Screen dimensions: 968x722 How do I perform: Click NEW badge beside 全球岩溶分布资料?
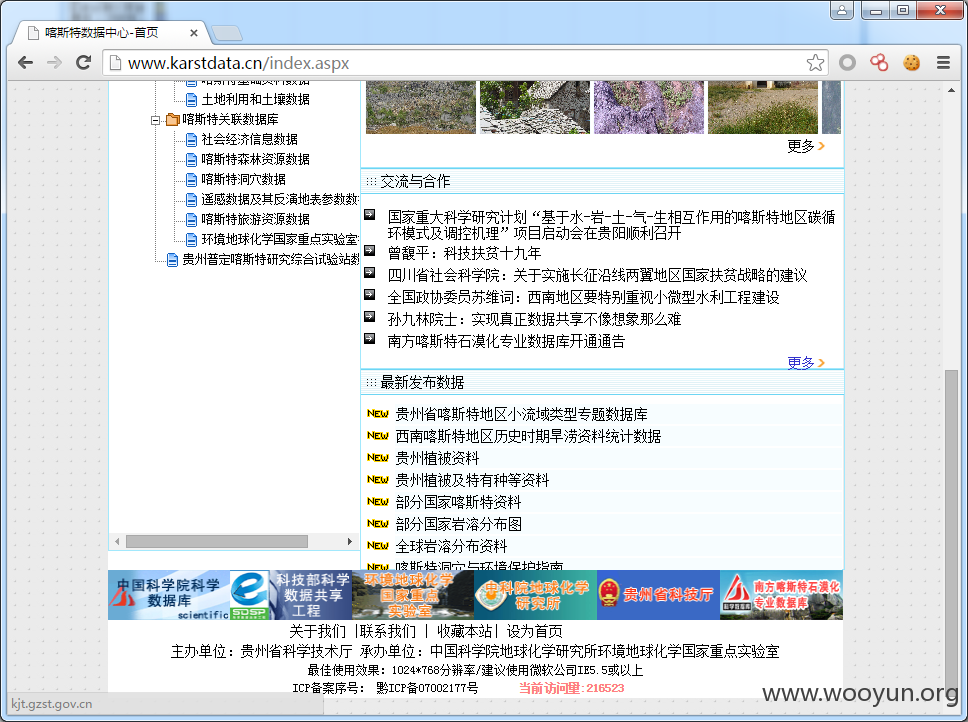(x=378, y=546)
